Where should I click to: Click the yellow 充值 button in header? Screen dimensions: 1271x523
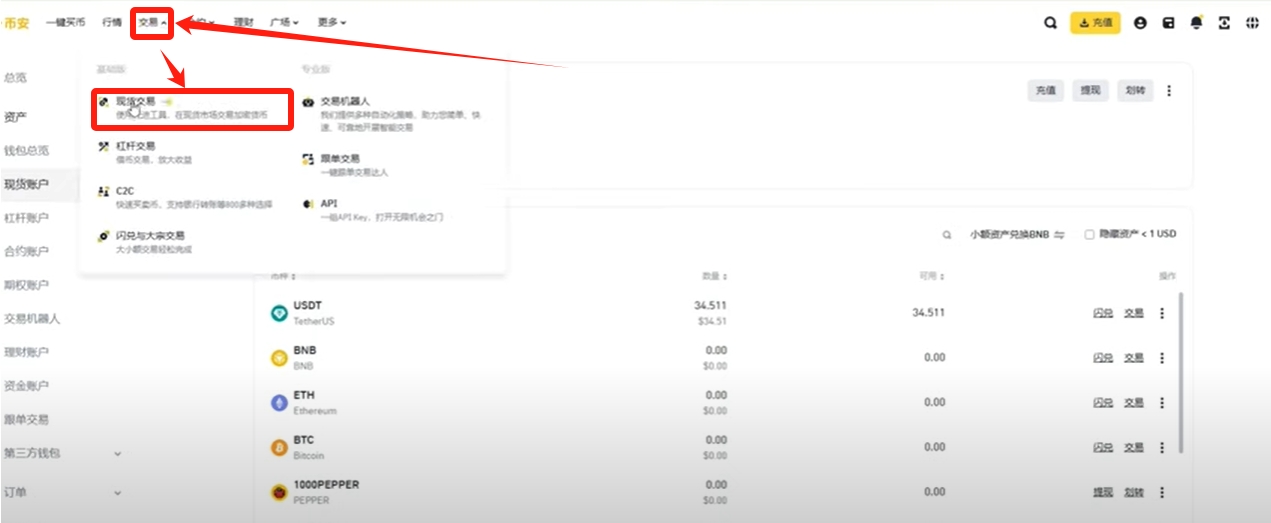click(x=1095, y=23)
